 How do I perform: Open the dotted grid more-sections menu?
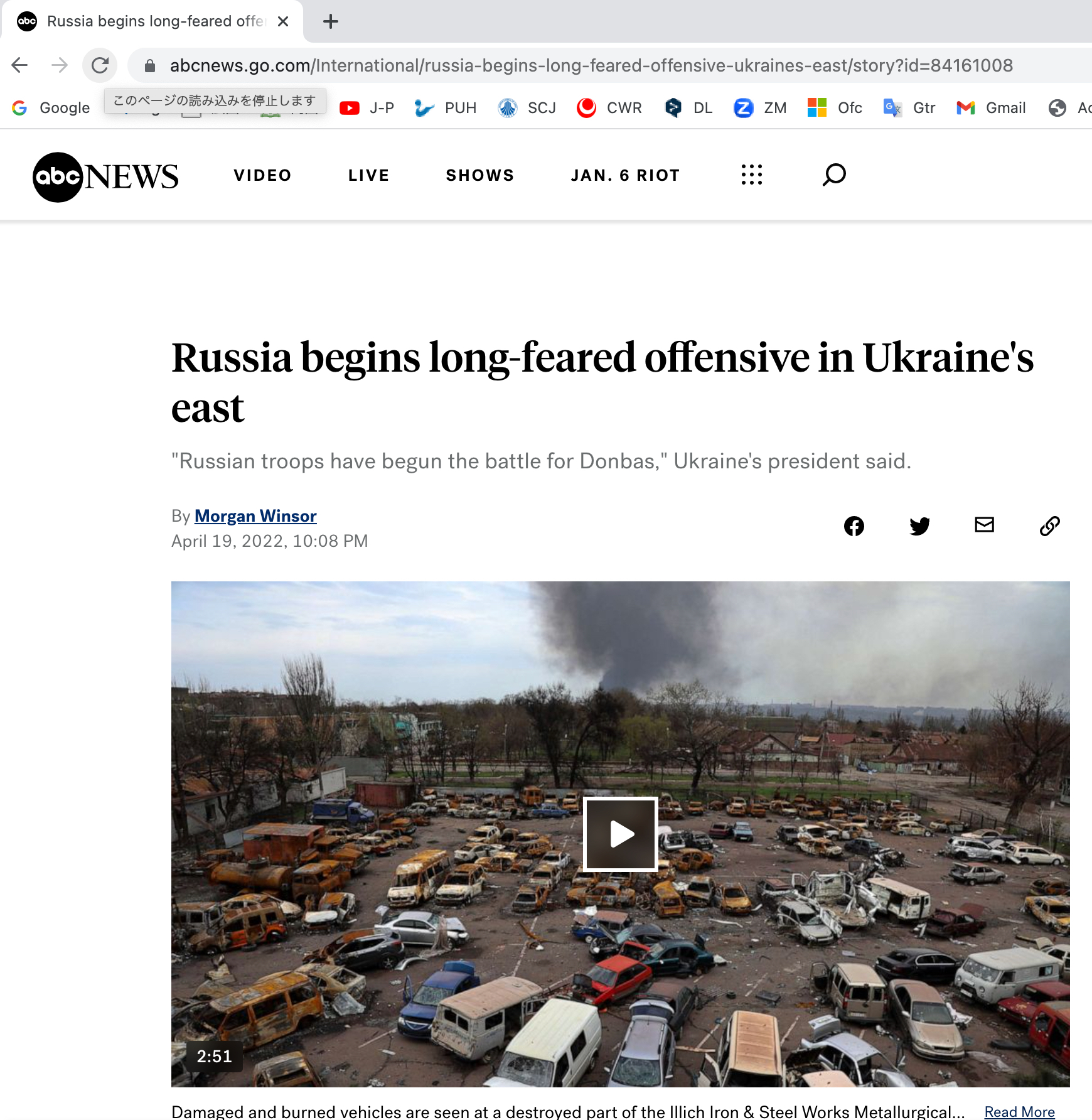(751, 175)
